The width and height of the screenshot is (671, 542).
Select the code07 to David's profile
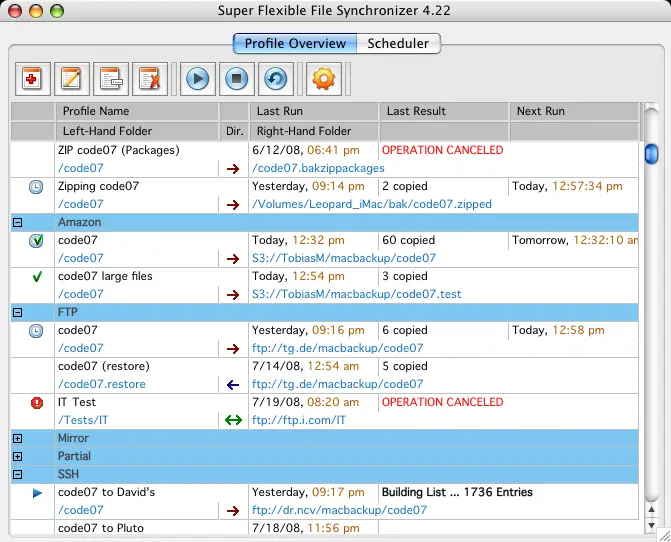coord(106,492)
